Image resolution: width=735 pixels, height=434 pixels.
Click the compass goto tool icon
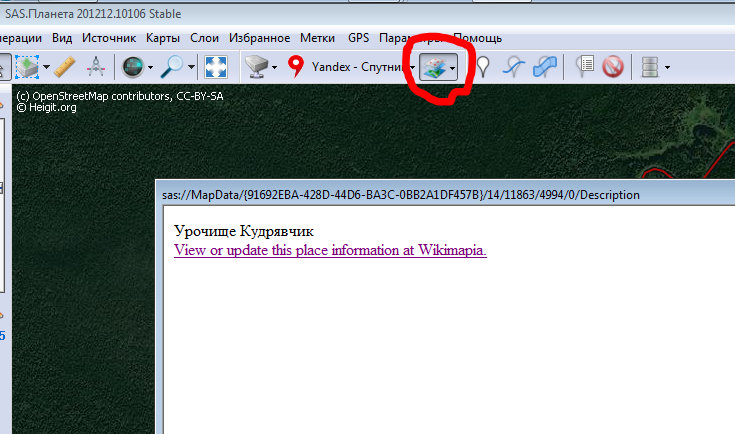132,67
